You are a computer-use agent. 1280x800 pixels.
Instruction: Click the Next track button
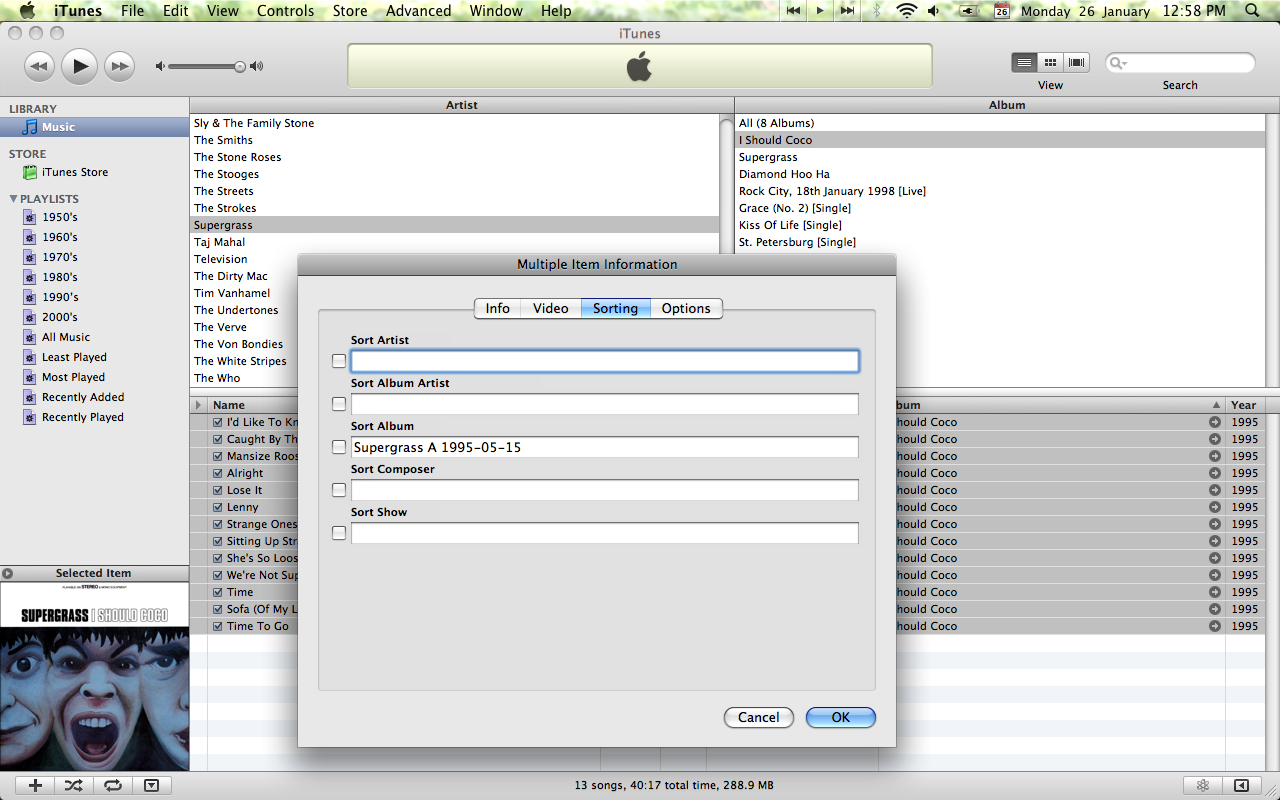pos(119,67)
